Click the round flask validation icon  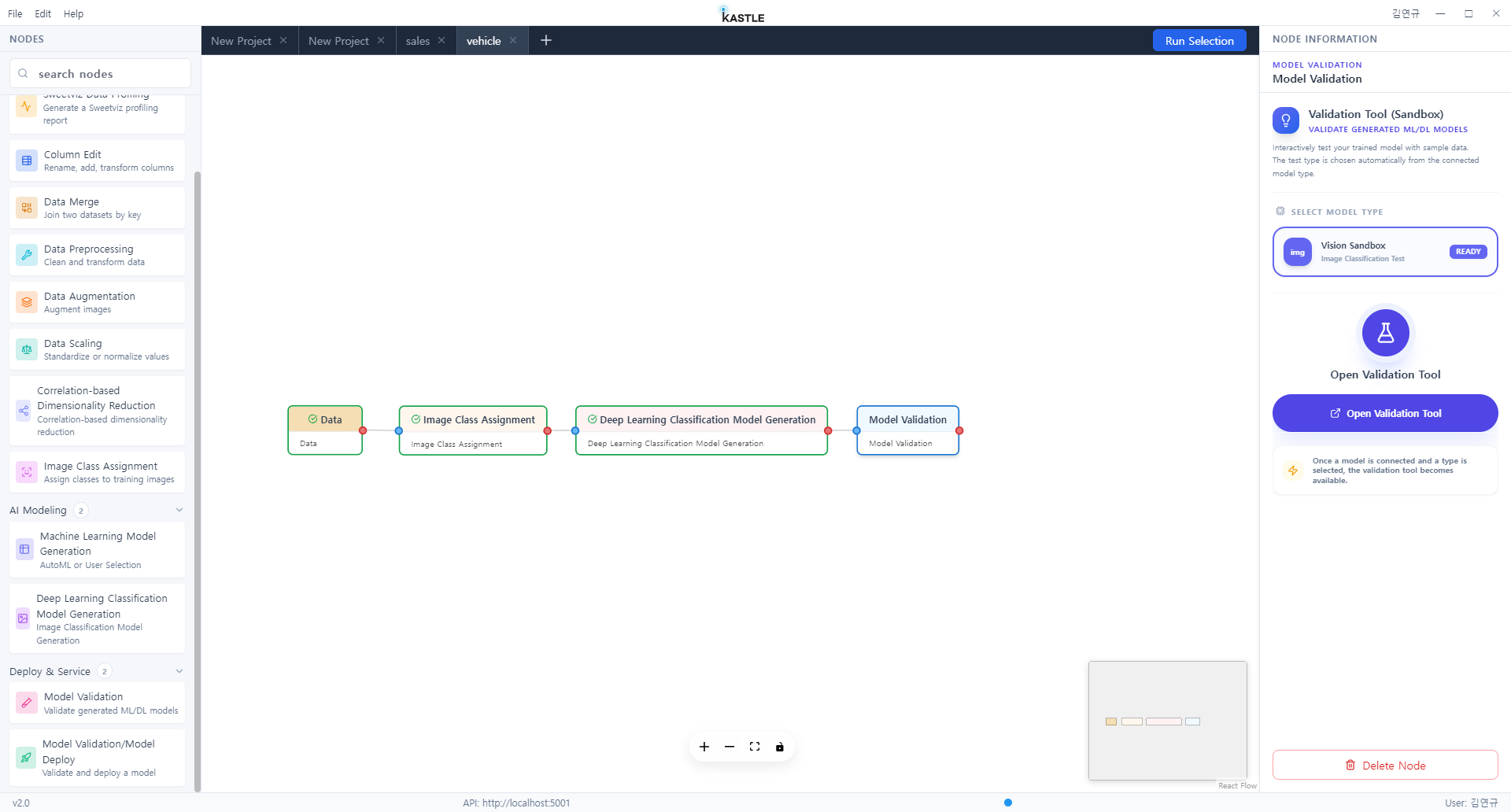(x=1385, y=333)
